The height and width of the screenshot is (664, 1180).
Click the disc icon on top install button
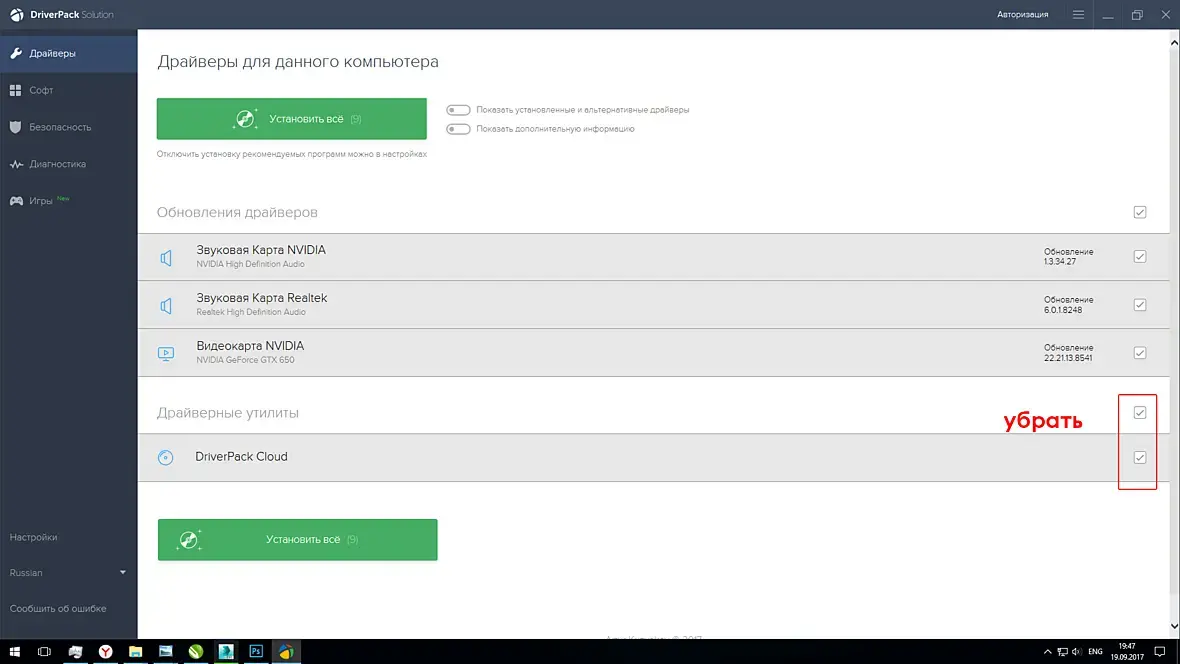point(245,119)
